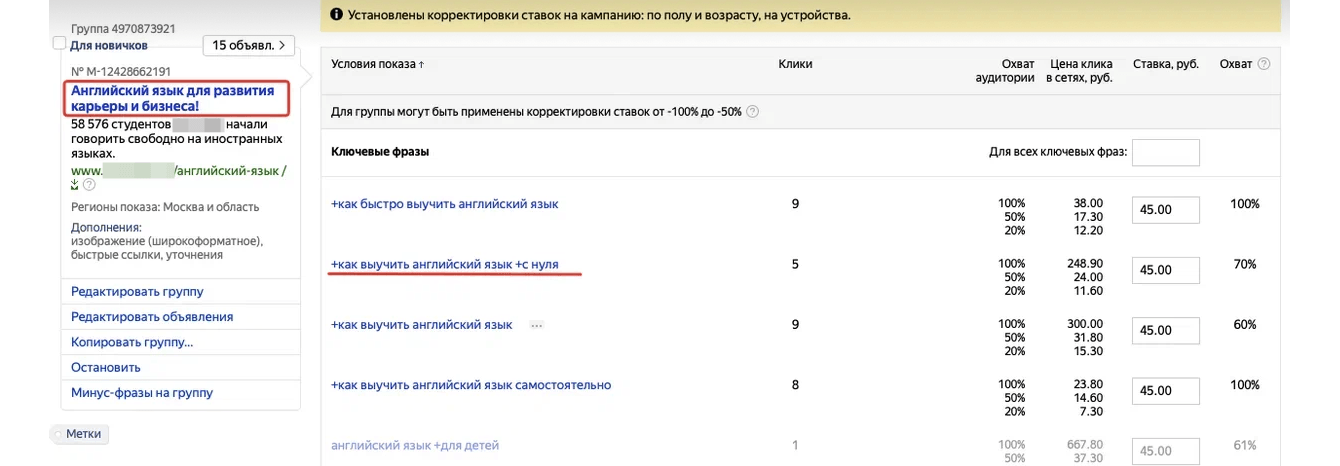Open keyword '+как быстро выучить английский язык'
The width and height of the screenshot is (1340, 466).
444,204
